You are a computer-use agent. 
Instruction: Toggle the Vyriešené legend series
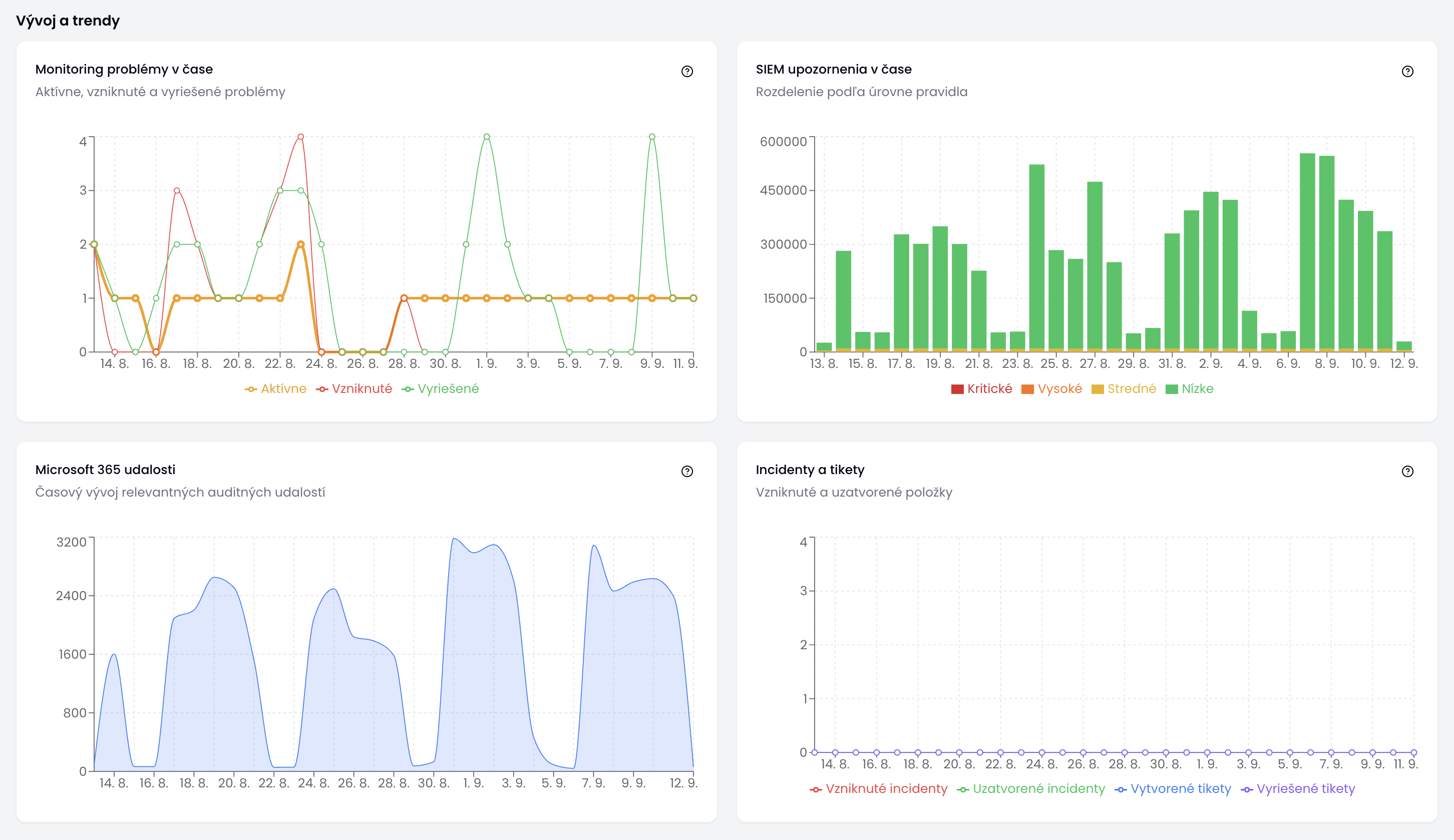tap(440, 389)
